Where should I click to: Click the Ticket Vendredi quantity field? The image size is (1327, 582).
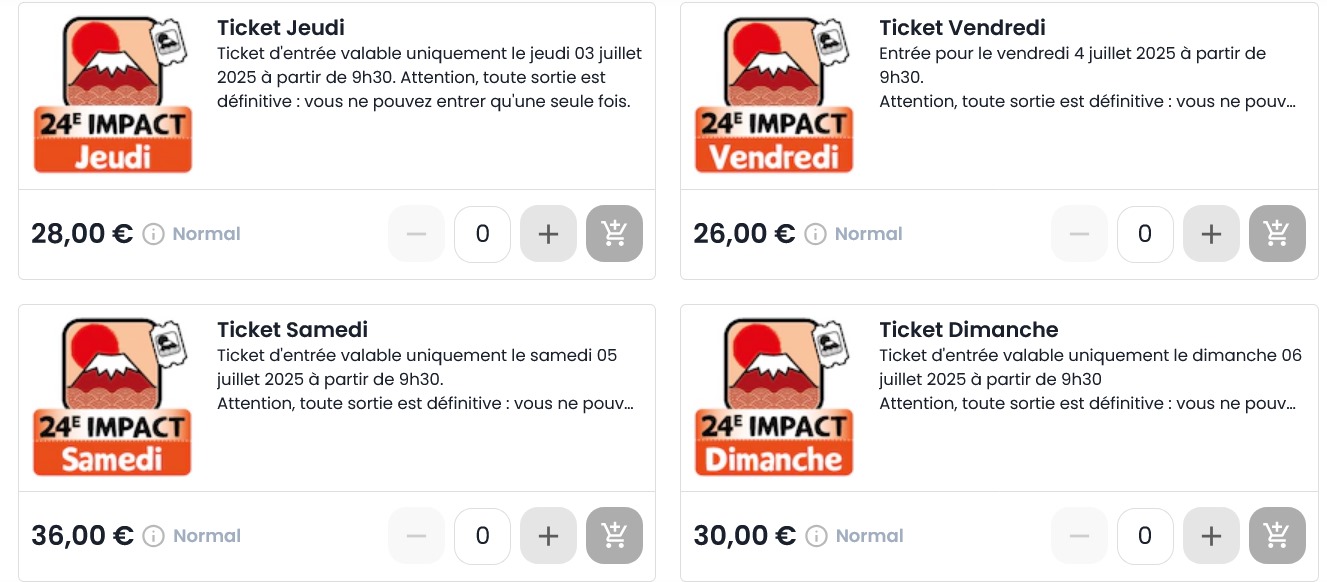(1145, 234)
